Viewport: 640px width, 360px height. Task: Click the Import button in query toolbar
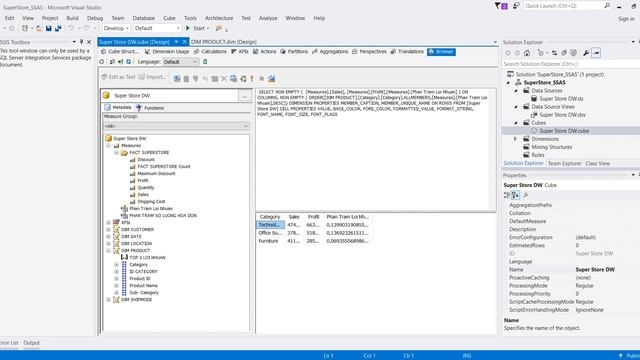coord(152,77)
